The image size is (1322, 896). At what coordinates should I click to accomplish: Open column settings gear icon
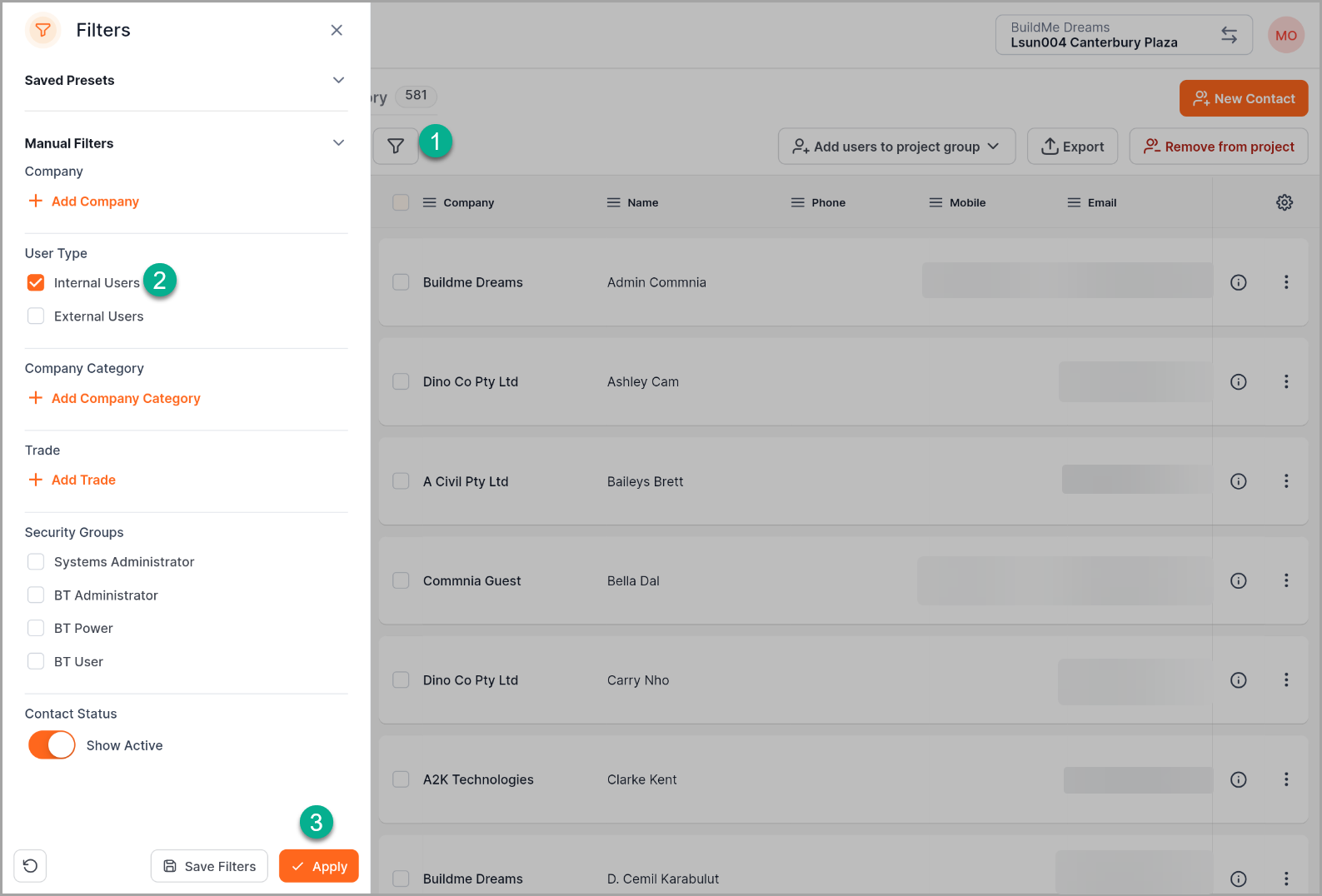(x=1285, y=202)
